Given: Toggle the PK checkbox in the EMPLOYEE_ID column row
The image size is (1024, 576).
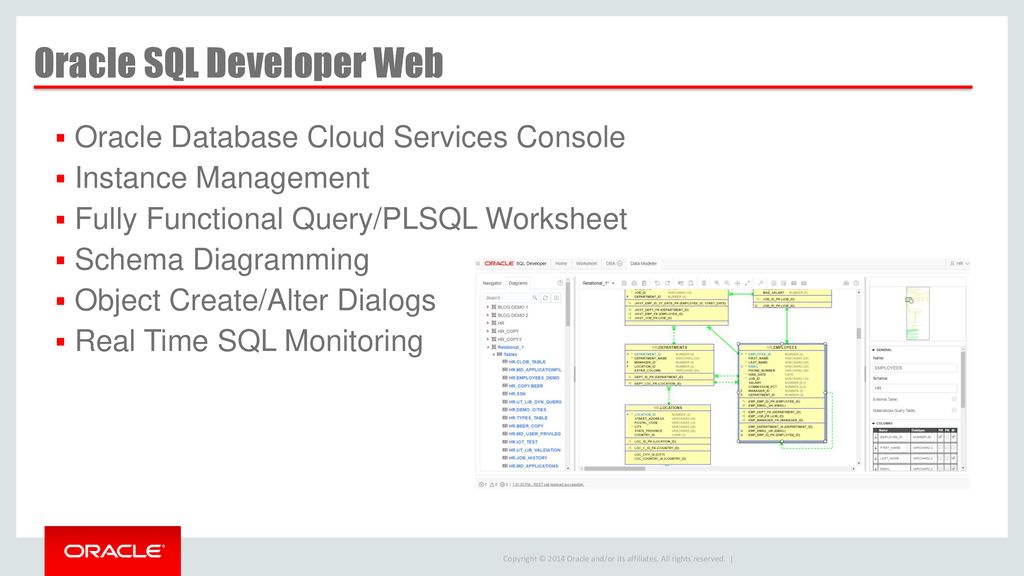Looking at the screenshot, I should (x=940, y=437).
